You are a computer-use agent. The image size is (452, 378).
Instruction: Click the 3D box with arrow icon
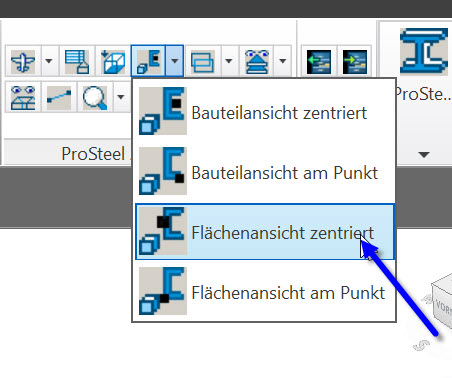pyautogui.click(x=113, y=61)
